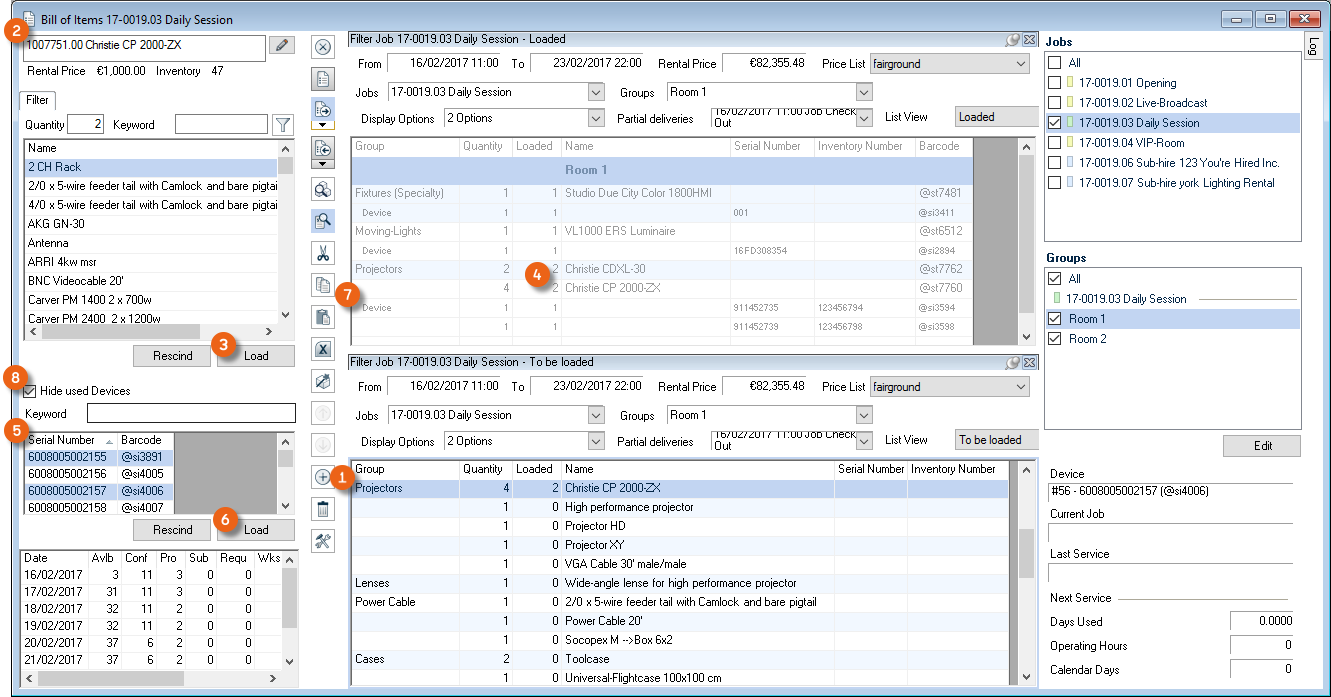This screenshot has height=697, width=1331.
Task: Click the Edit button under Groups
Action: click(x=1262, y=446)
